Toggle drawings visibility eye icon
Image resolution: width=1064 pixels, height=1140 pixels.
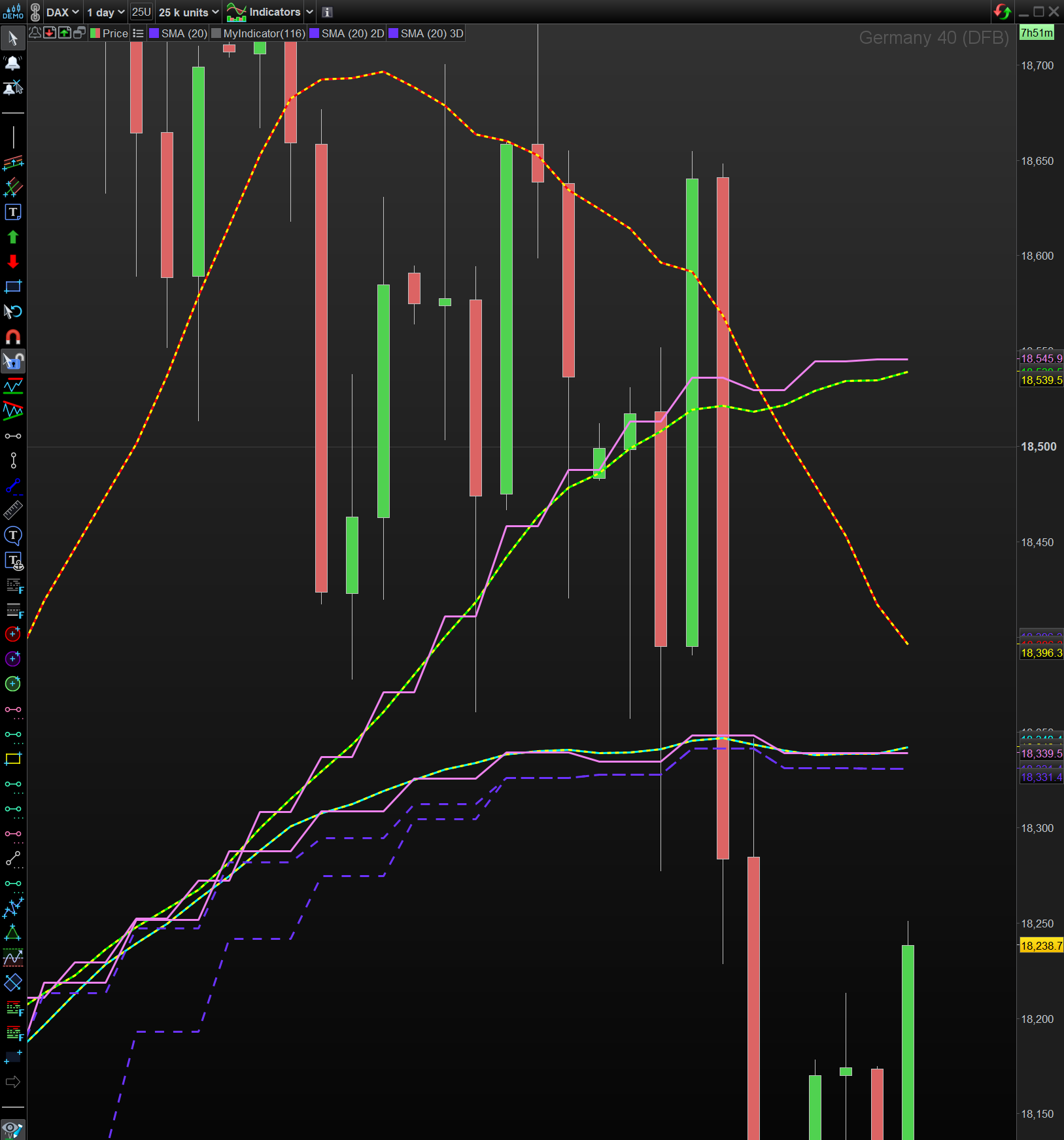[x=13, y=1130]
